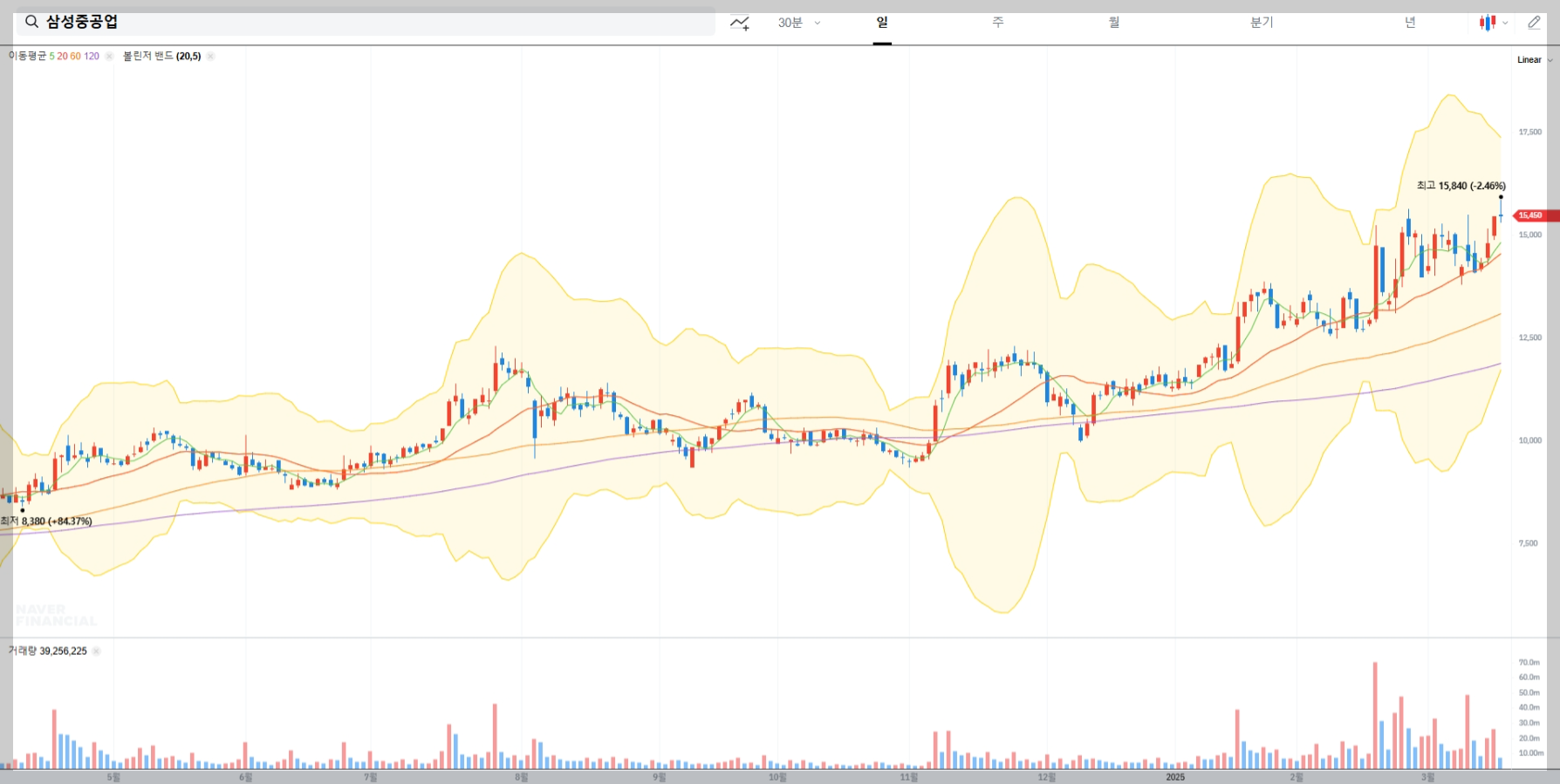Click the 17,500 price axis label
1560x784 pixels.
(x=1529, y=133)
